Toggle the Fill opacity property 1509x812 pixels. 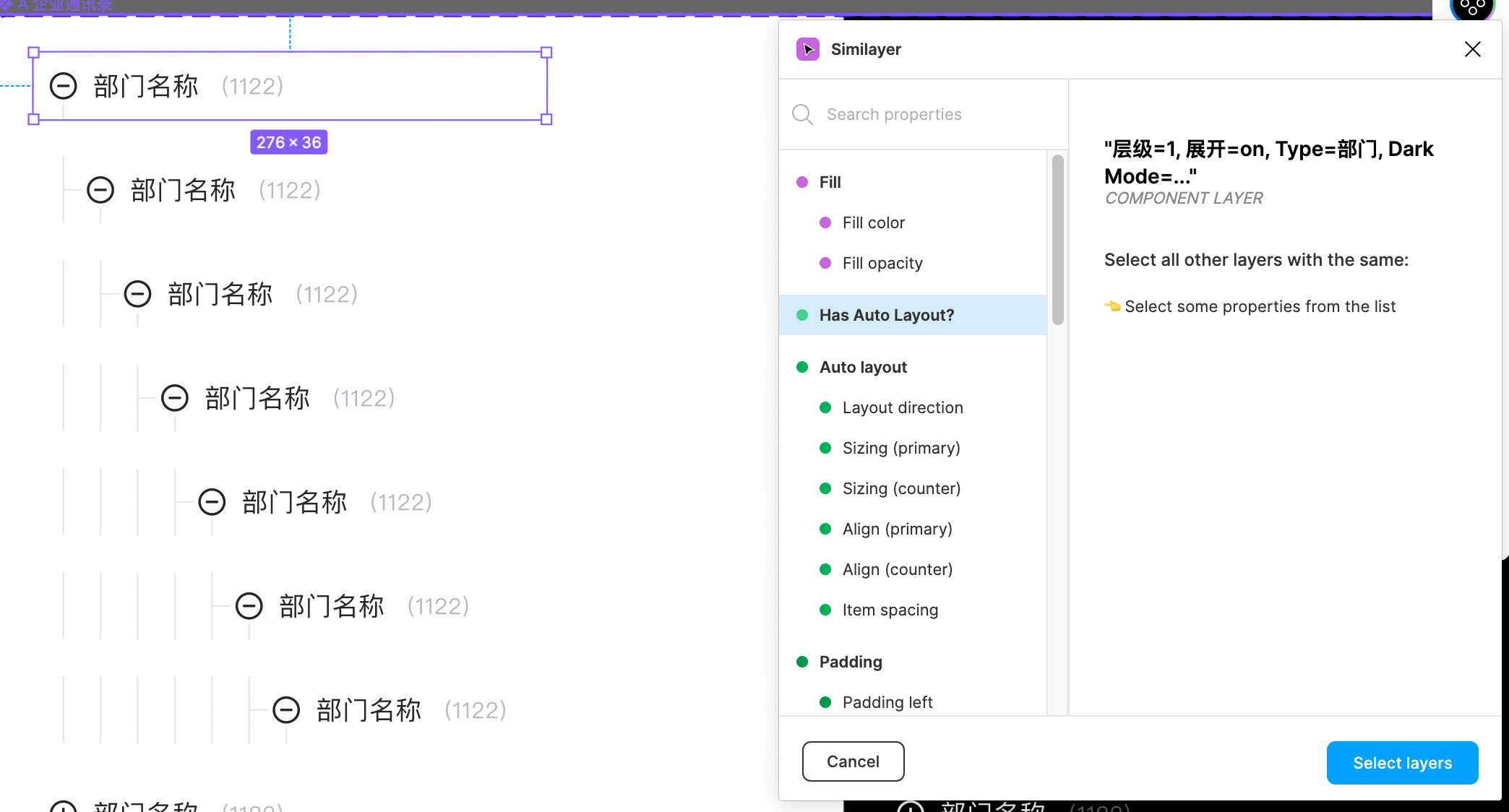[x=882, y=263]
